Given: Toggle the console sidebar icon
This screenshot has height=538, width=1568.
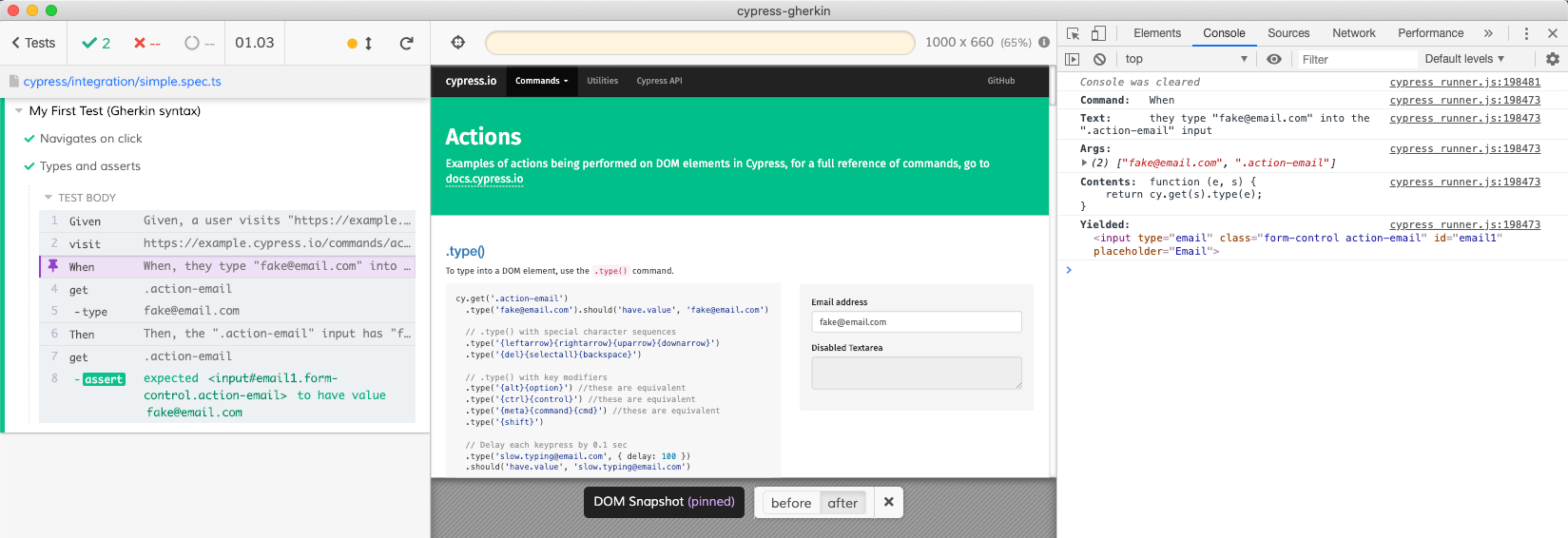Looking at the screenshot, I should pos(1073,59).
